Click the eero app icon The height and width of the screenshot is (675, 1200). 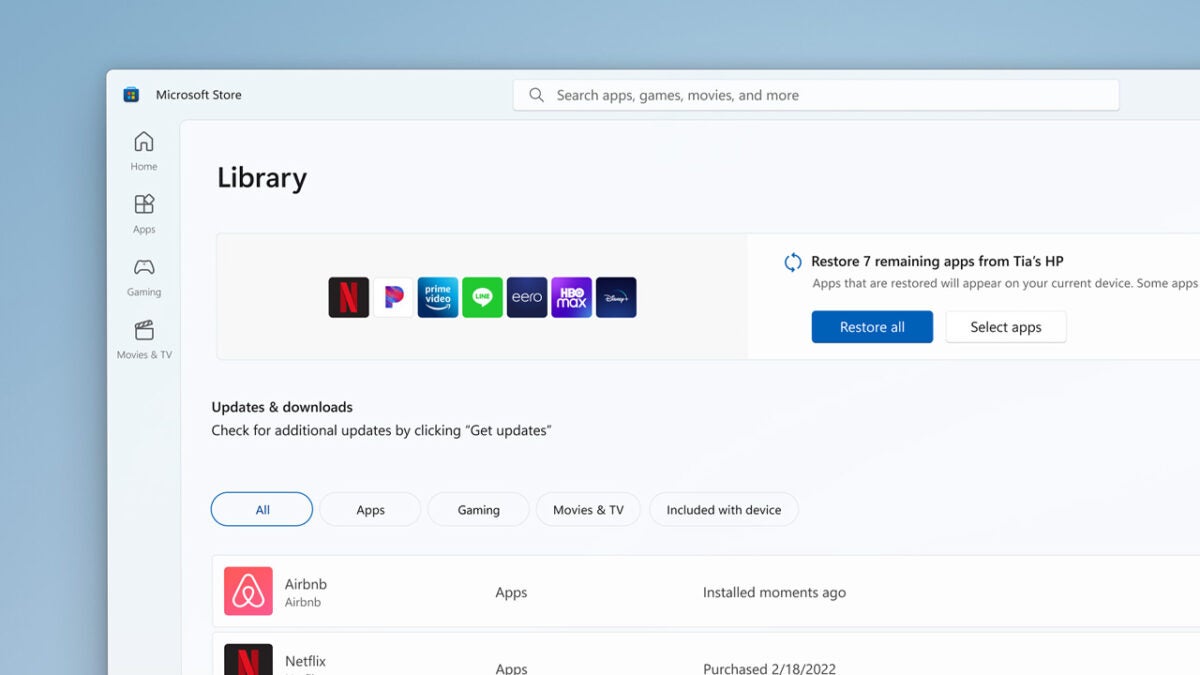tap(527, 297)
